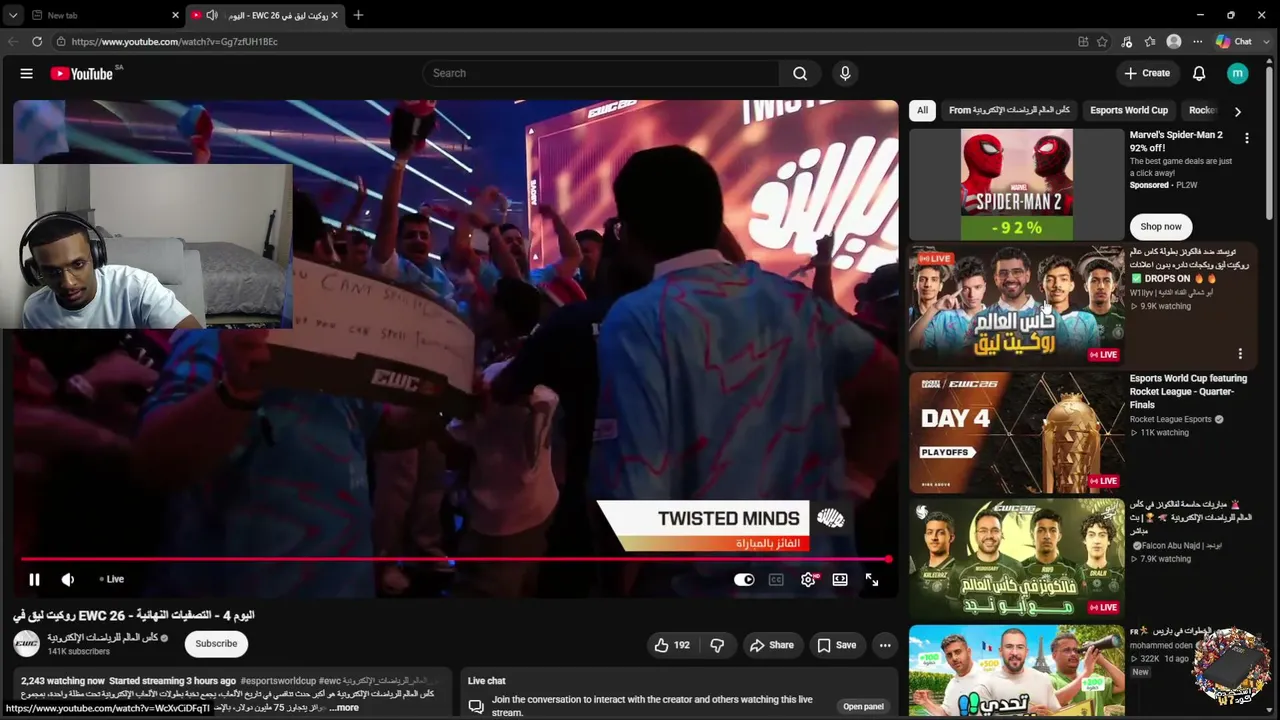Expand the description with ...more

click(342, 707)
